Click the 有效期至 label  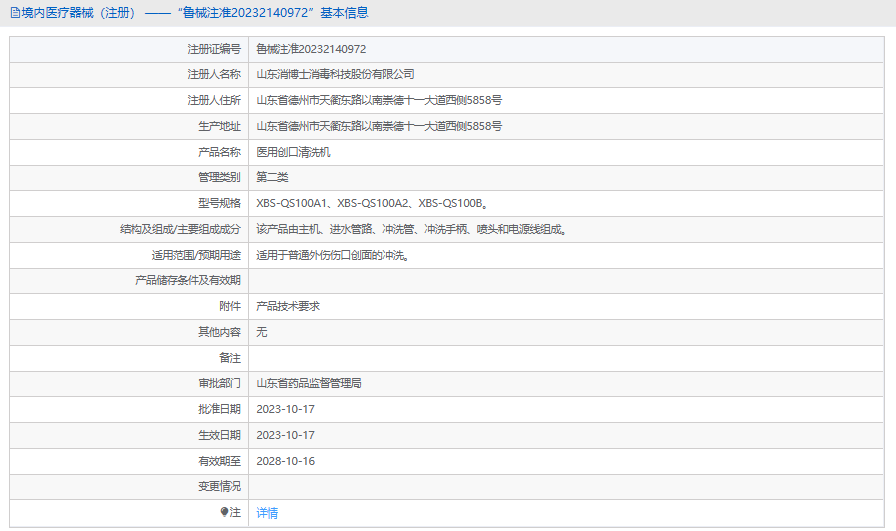pos(219,461)
